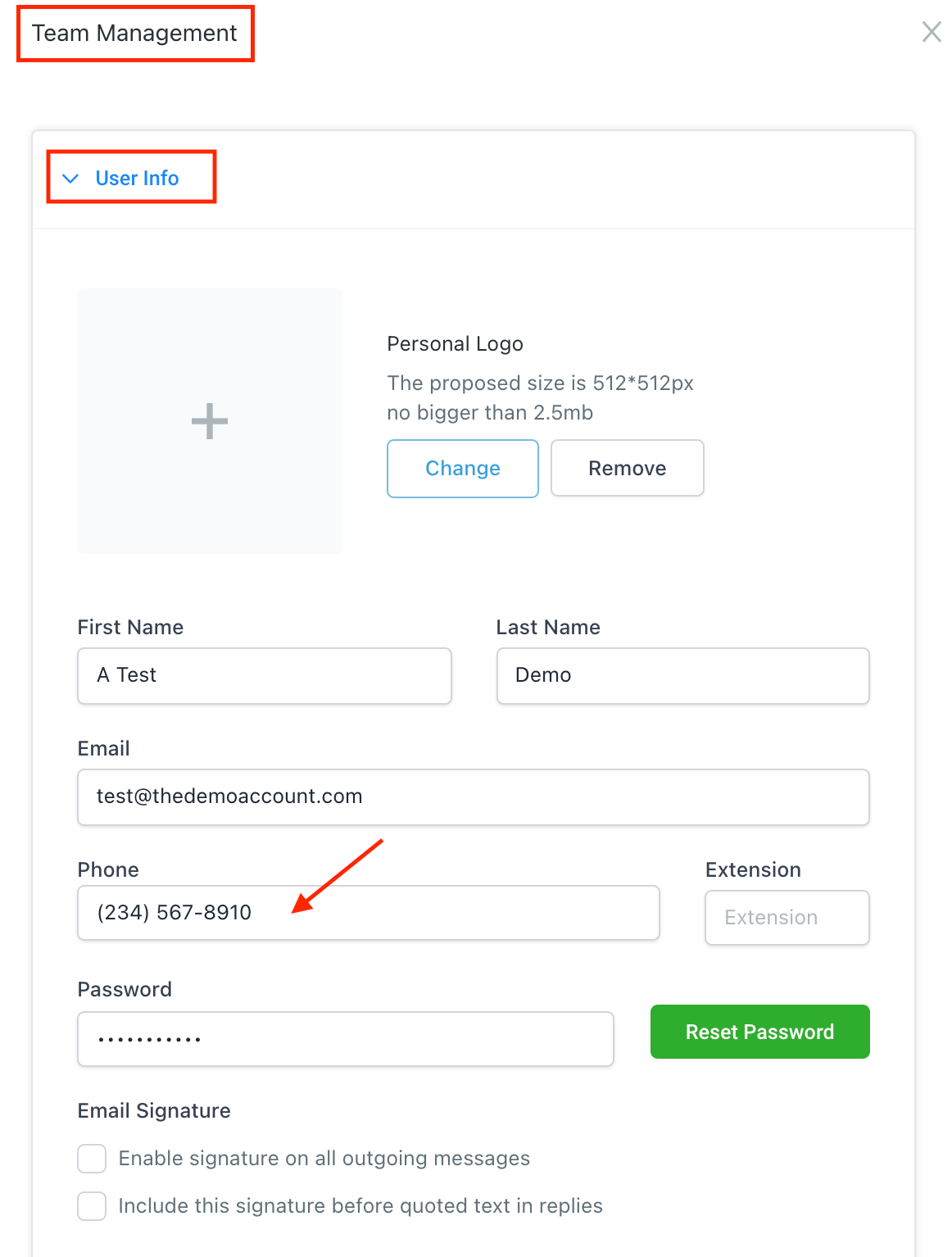
Task: Check include signature before quoted text
Action: pyautogui.click(x=92, y=1206)
